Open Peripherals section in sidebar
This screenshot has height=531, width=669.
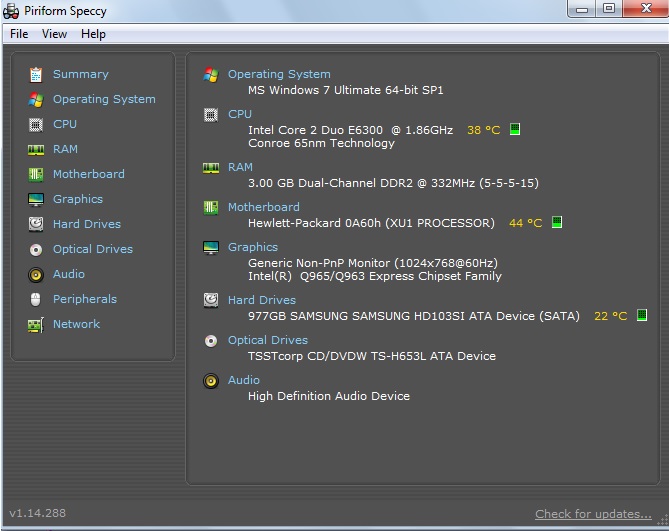click(84, 299)
